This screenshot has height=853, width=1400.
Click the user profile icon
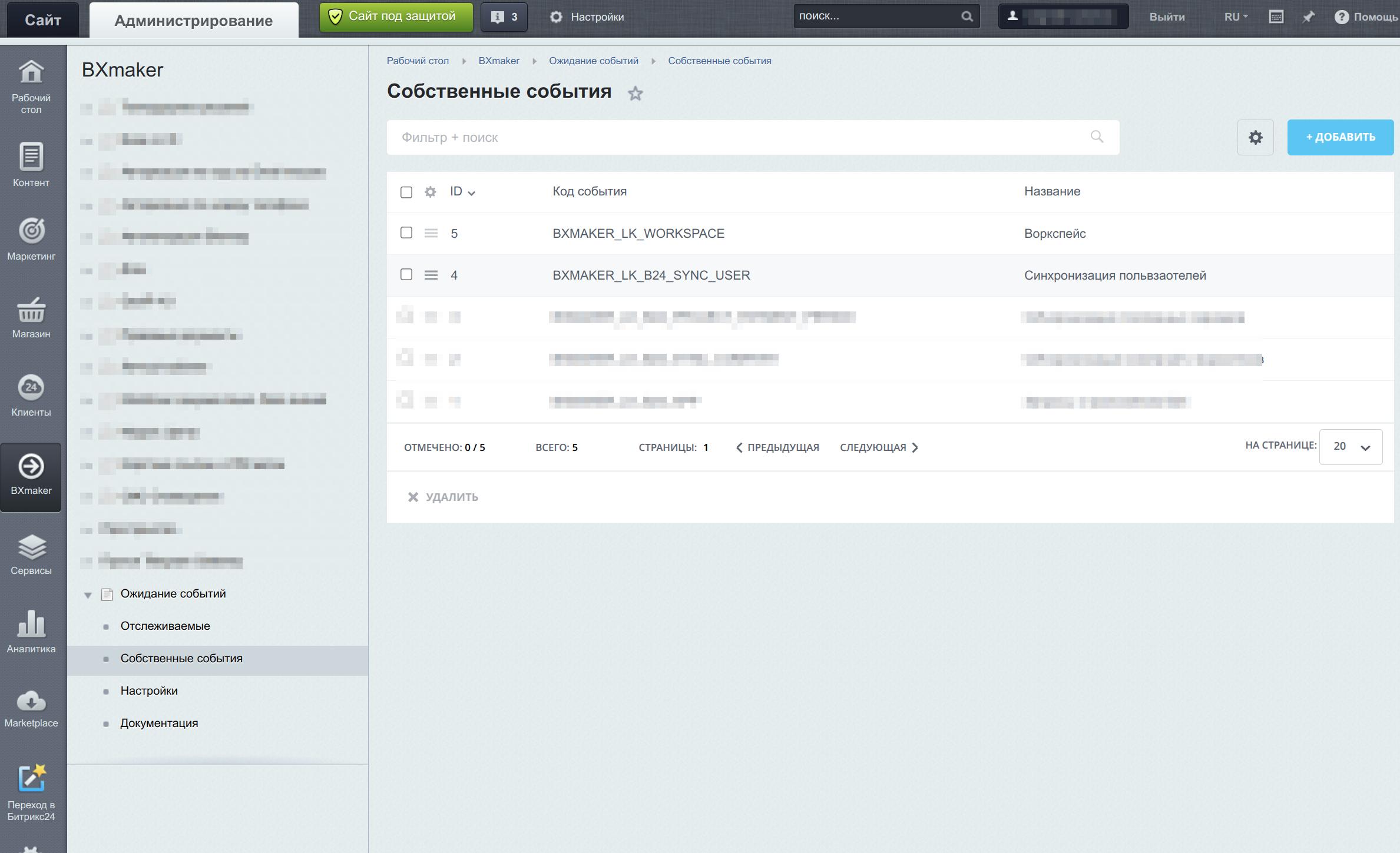tap(1012, 16)
